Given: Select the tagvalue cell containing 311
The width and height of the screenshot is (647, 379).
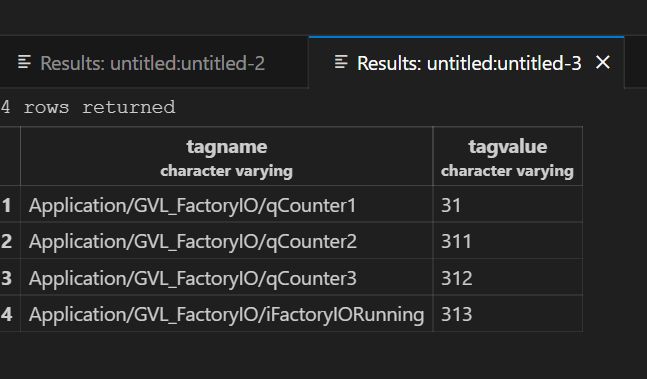Looking at the screenshot, I should point(508,241).
